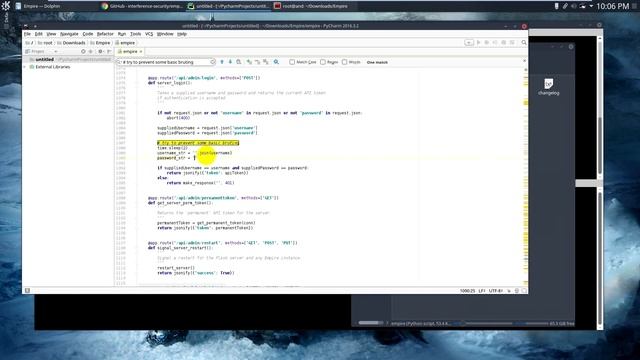This screenshot has width=640, height=360.
Task: Open run configuration dropdown
Action: coord(469,42)
